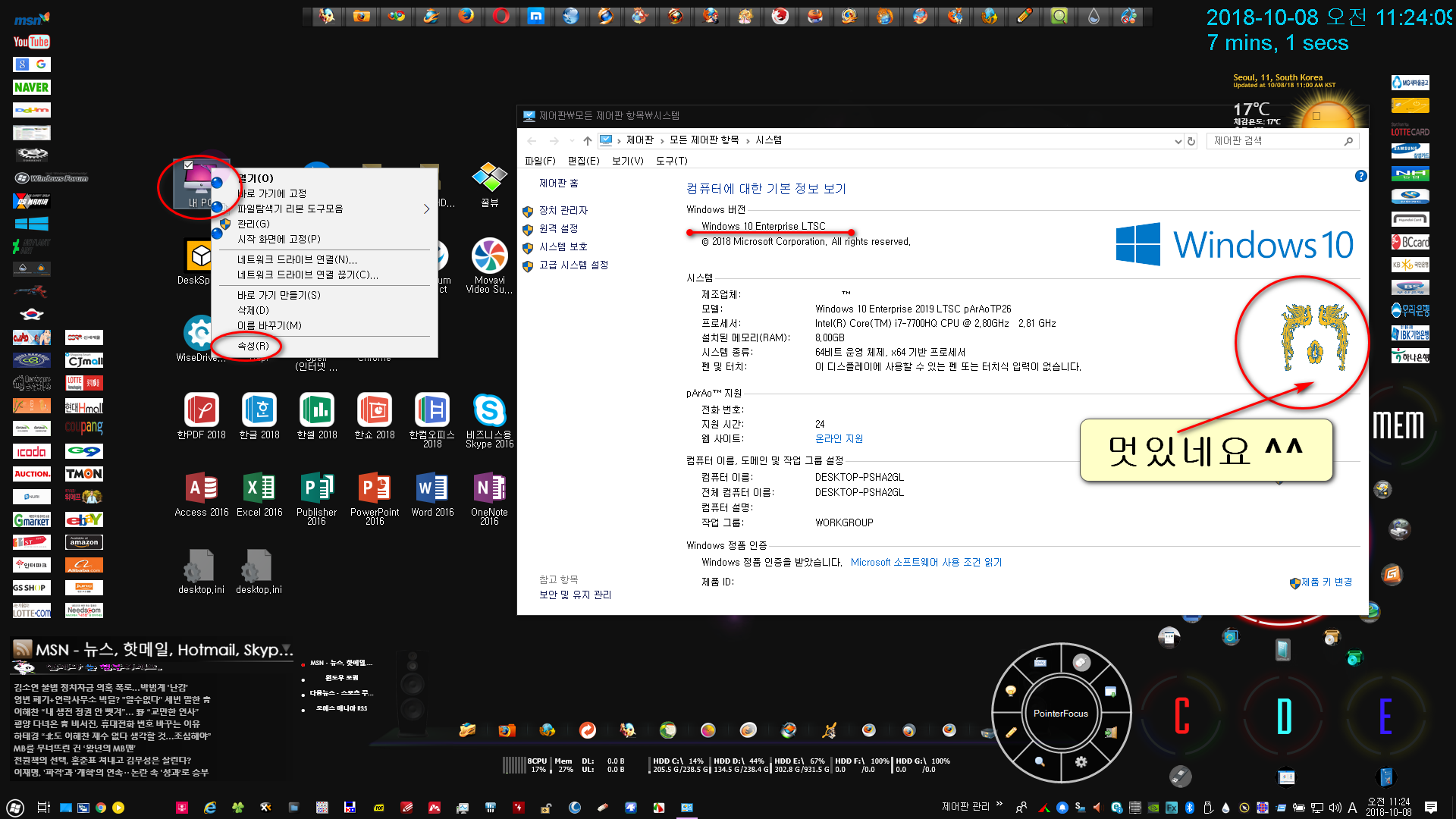Open the Microsoft 소프트웨어 사용 조건 읽기 link
1456x819 pixels.
click(x=926, y=562)
